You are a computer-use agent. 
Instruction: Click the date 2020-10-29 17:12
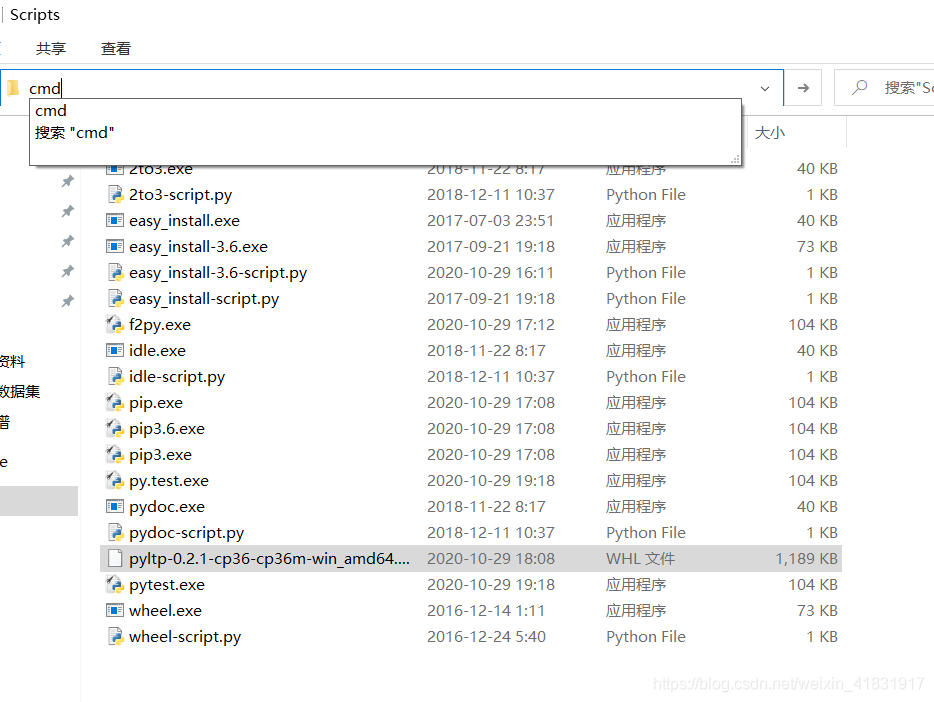point(491,325)
